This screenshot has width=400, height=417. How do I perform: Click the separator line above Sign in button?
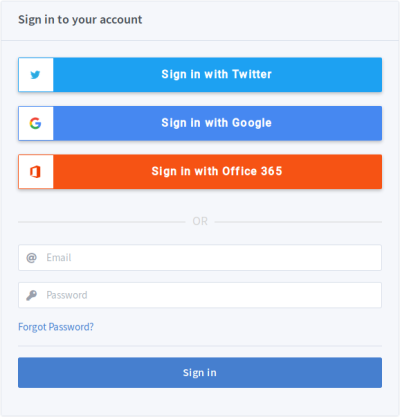[x=200, y=346]
